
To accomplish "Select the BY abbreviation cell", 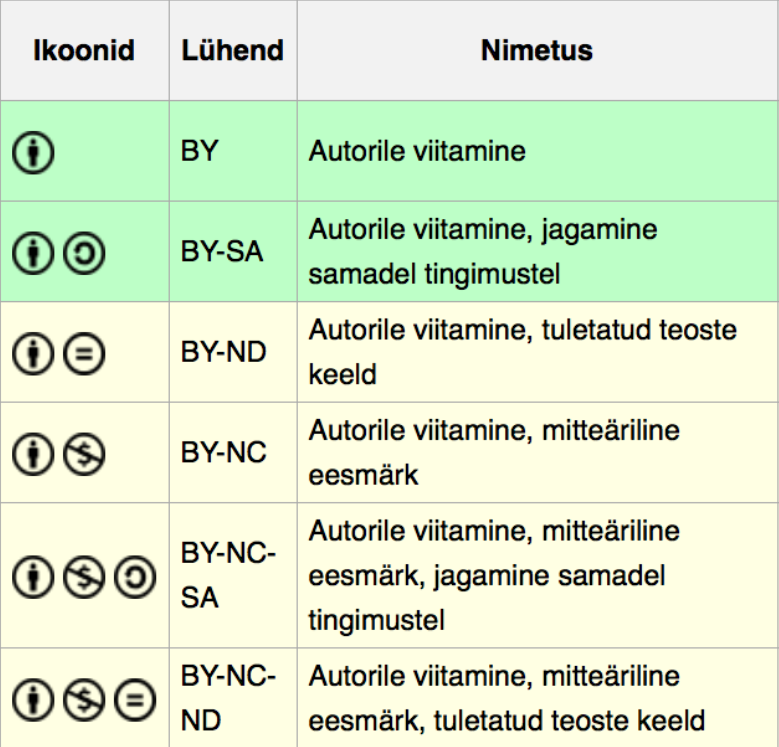I will pyautogui.click(x=233, y=151).
